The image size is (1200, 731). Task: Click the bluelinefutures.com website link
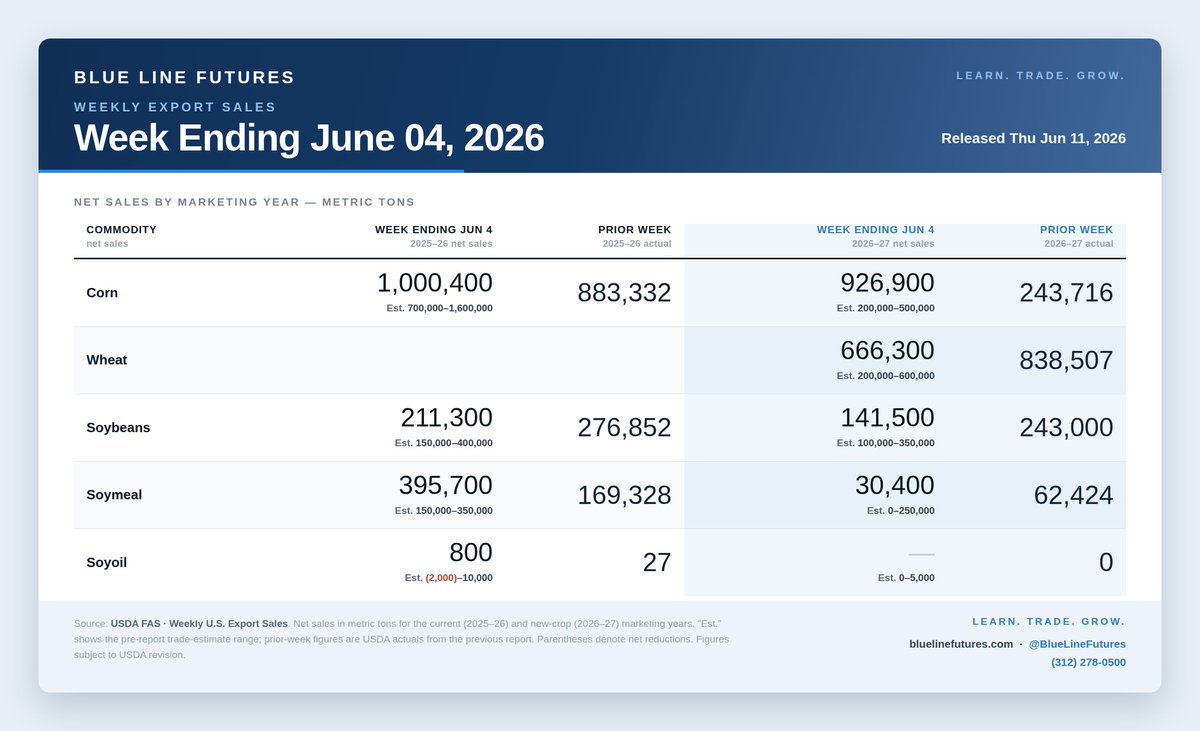point(960,644)
